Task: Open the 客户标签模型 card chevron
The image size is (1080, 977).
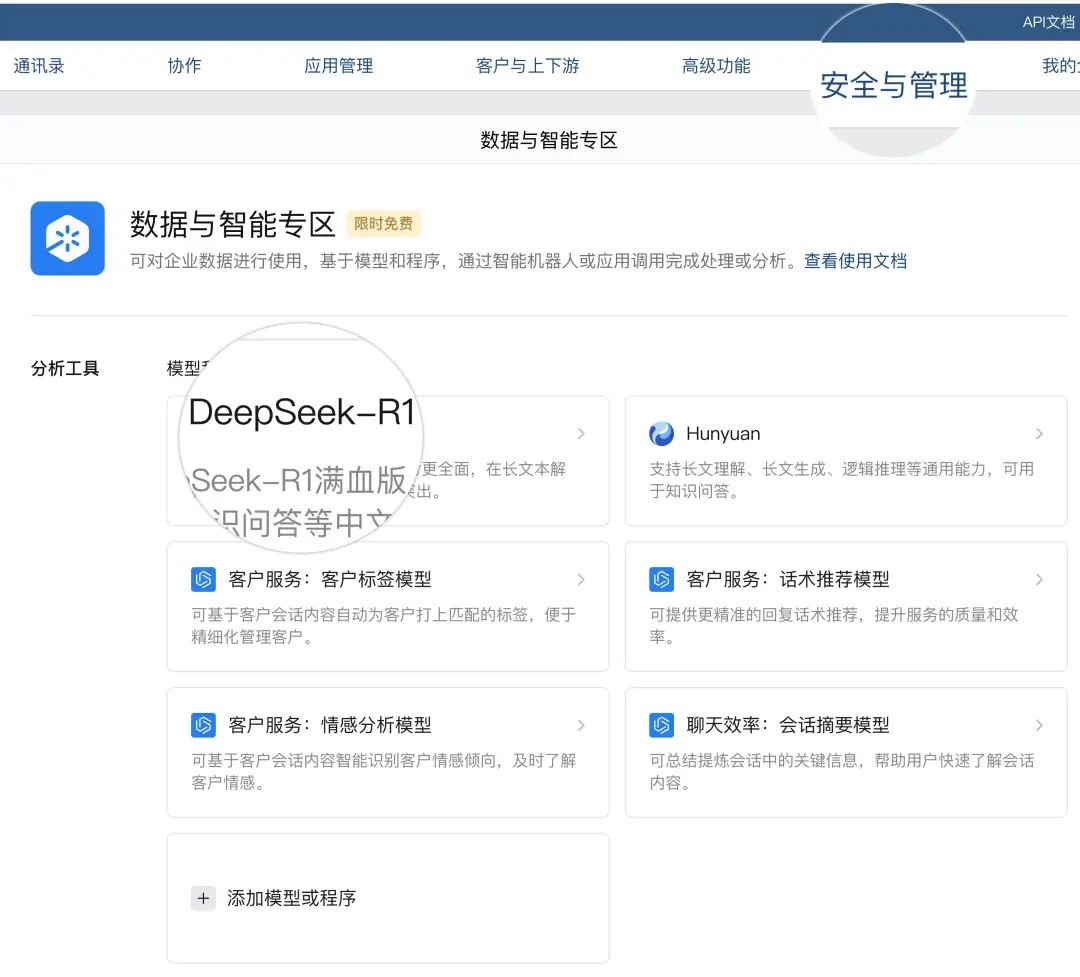Action: coord(581,579)
